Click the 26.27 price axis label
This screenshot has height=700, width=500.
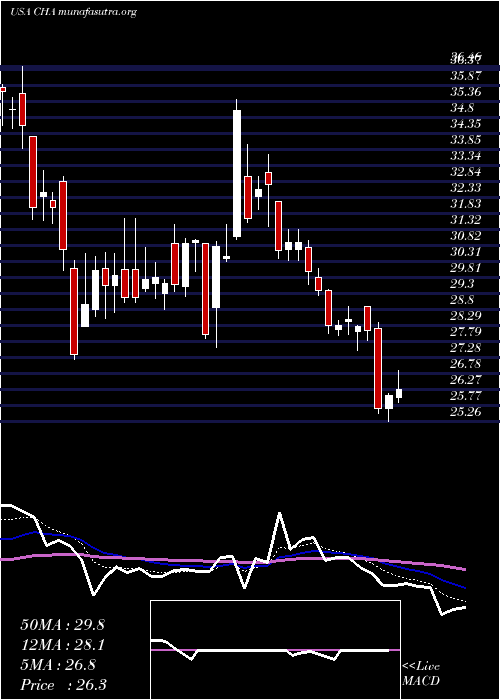[466, 379]
